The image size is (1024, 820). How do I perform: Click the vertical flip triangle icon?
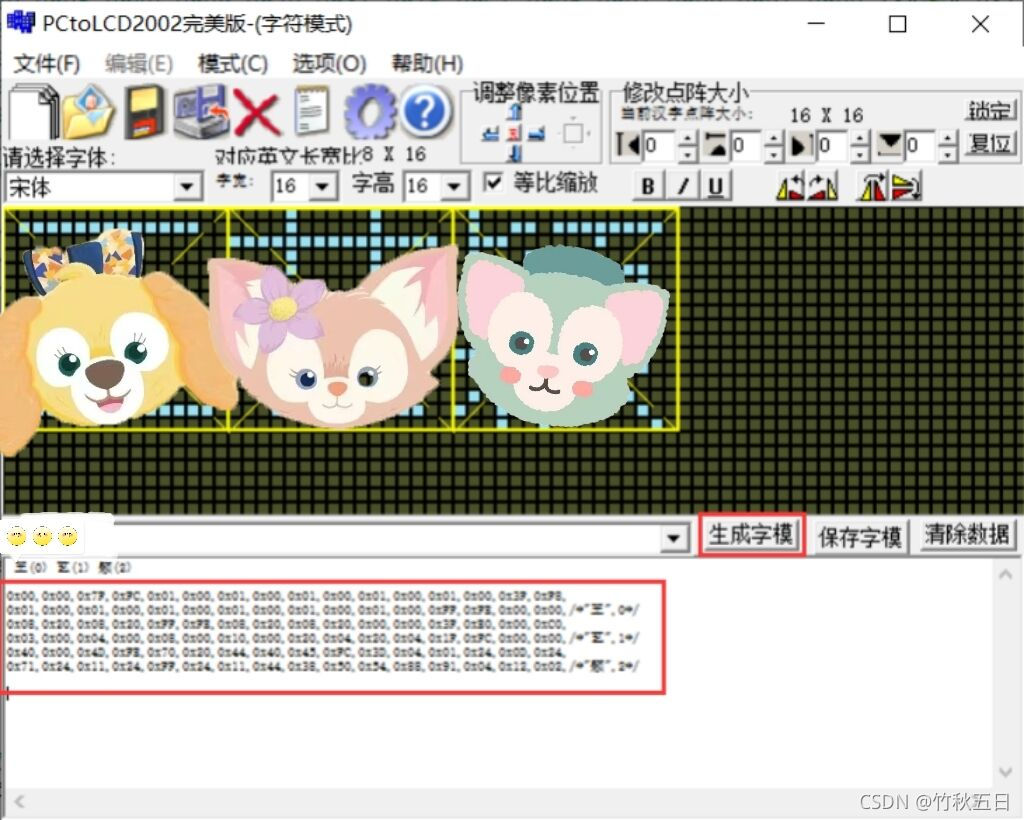906,187
